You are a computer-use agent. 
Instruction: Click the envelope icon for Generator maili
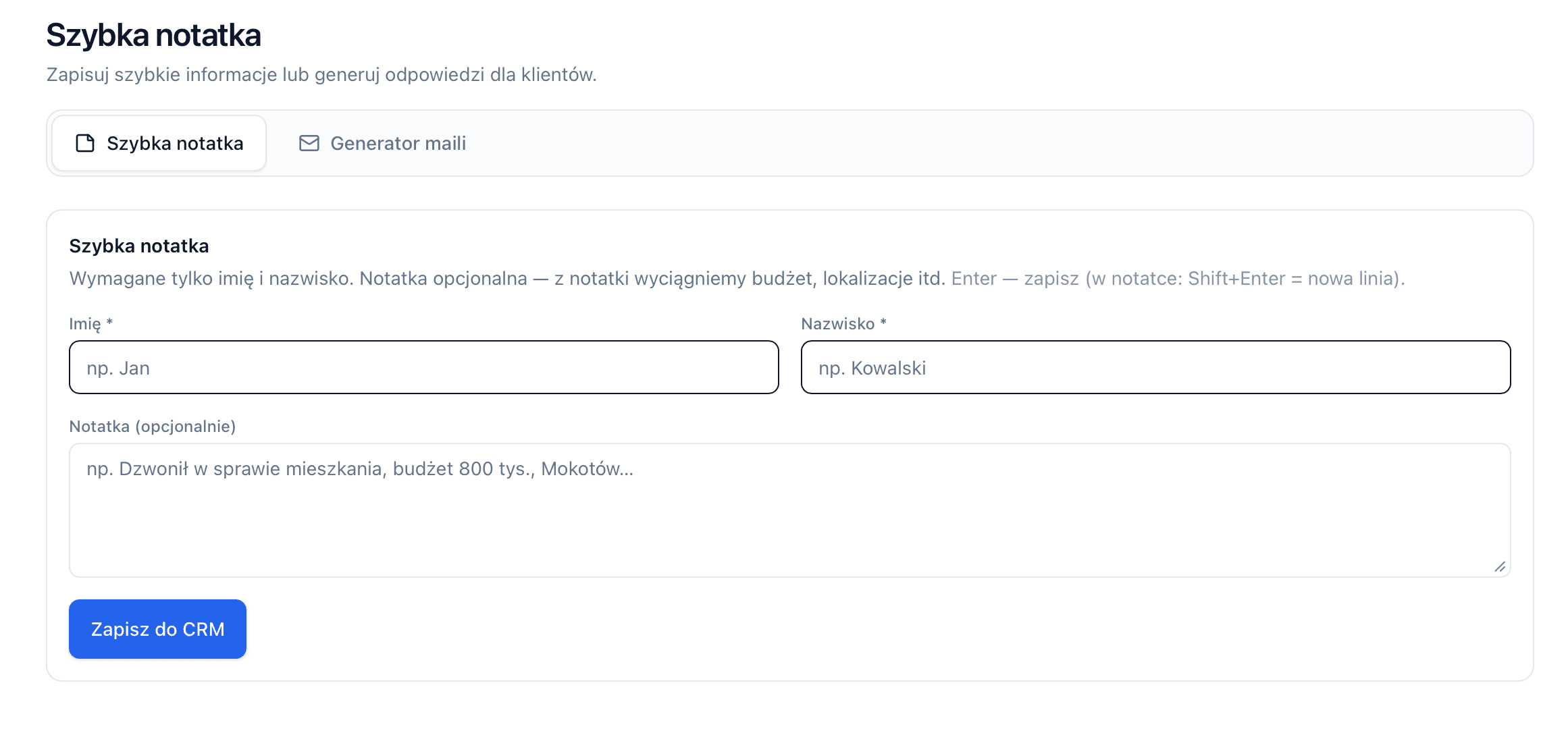tap(309, 143)
